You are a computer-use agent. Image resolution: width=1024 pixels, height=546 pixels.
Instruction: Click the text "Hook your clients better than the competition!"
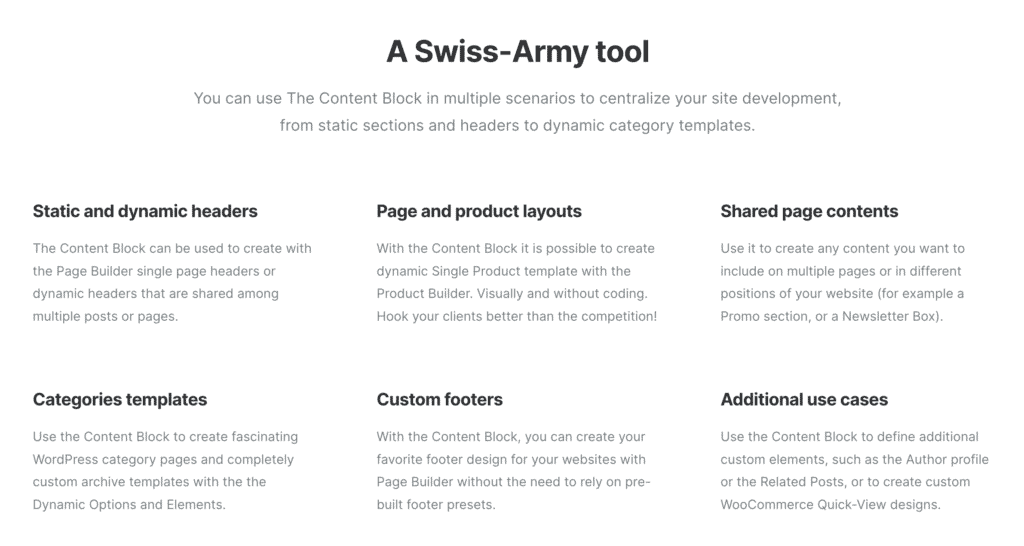(517, 316)
